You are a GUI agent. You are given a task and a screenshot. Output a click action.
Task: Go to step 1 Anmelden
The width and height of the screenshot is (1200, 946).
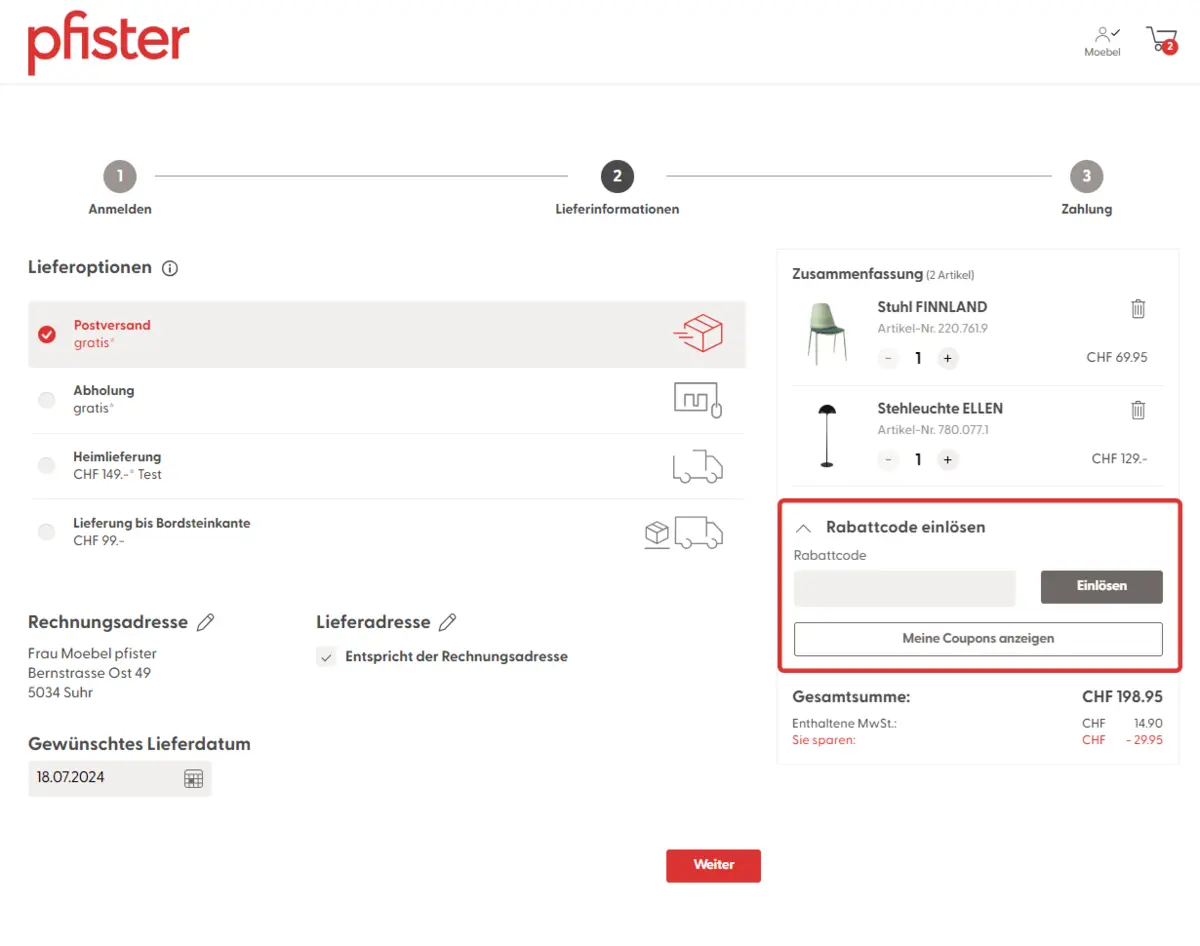pyautogui.click(x=120, y=178)
